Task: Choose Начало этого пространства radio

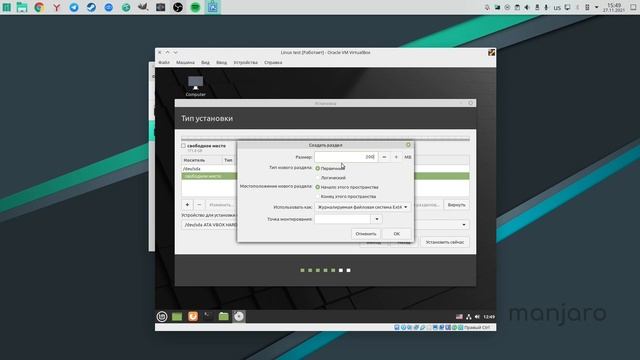Action: 318,187
